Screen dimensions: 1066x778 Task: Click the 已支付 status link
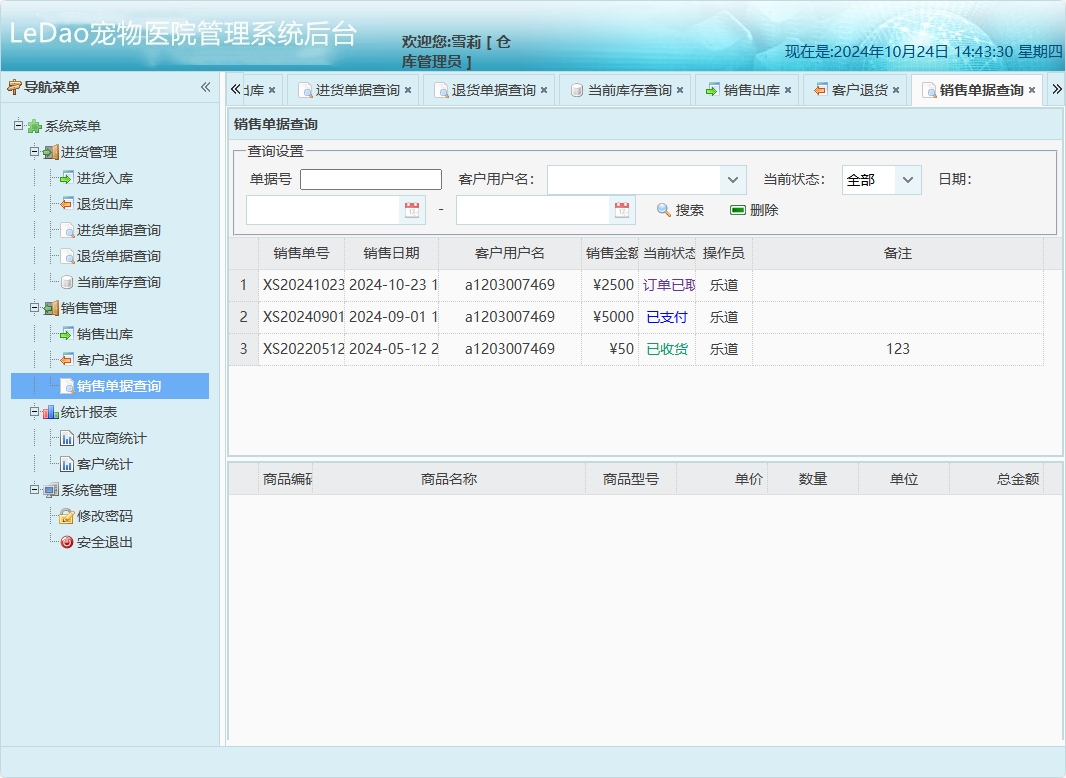coord(667,318)
